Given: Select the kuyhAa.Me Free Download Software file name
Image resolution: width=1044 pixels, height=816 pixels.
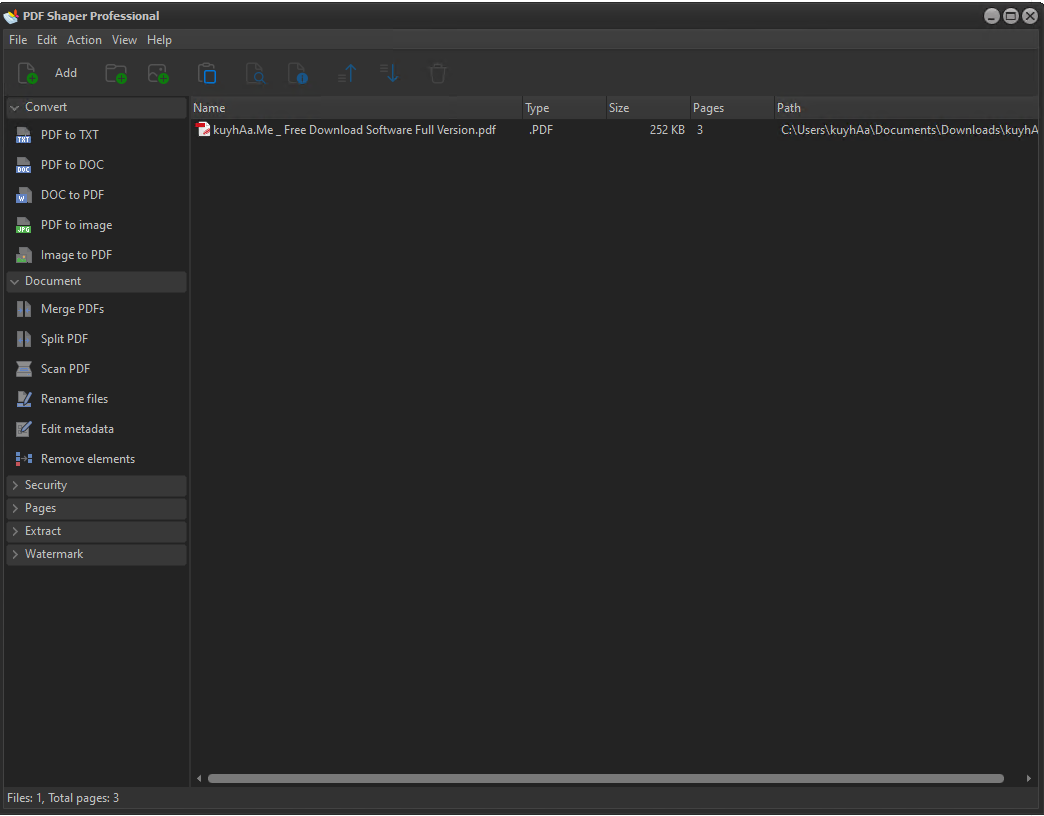Looking at the screenshot, I should point(354,130).
